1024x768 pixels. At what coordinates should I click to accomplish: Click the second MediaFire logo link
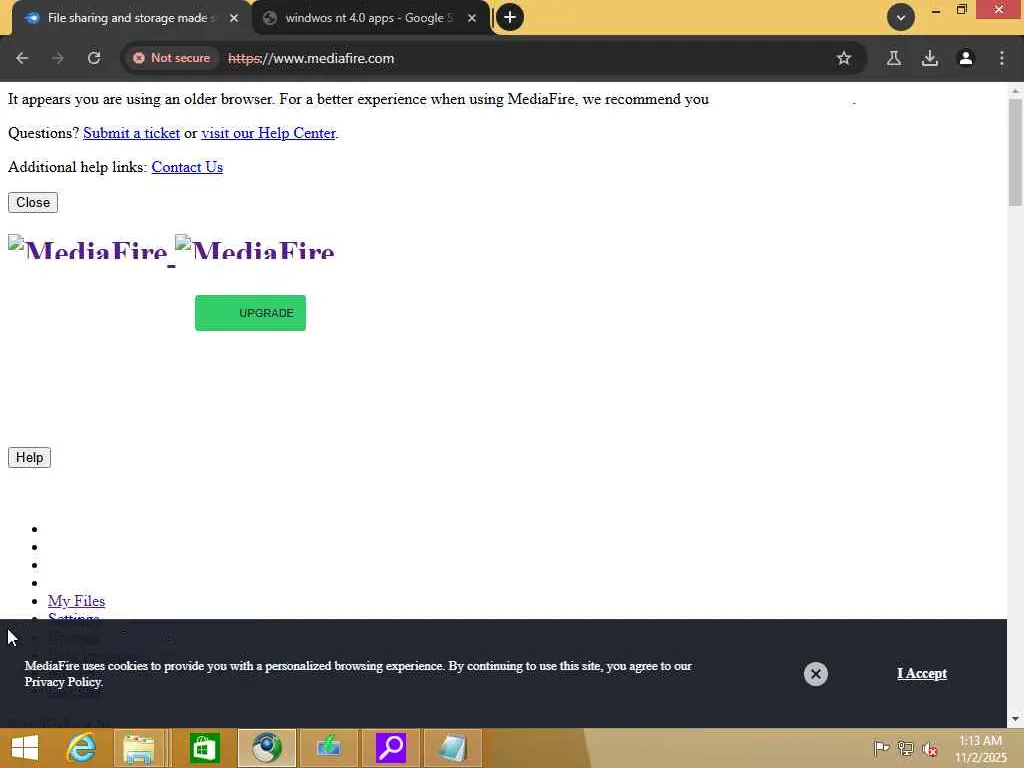pos(255,248)
